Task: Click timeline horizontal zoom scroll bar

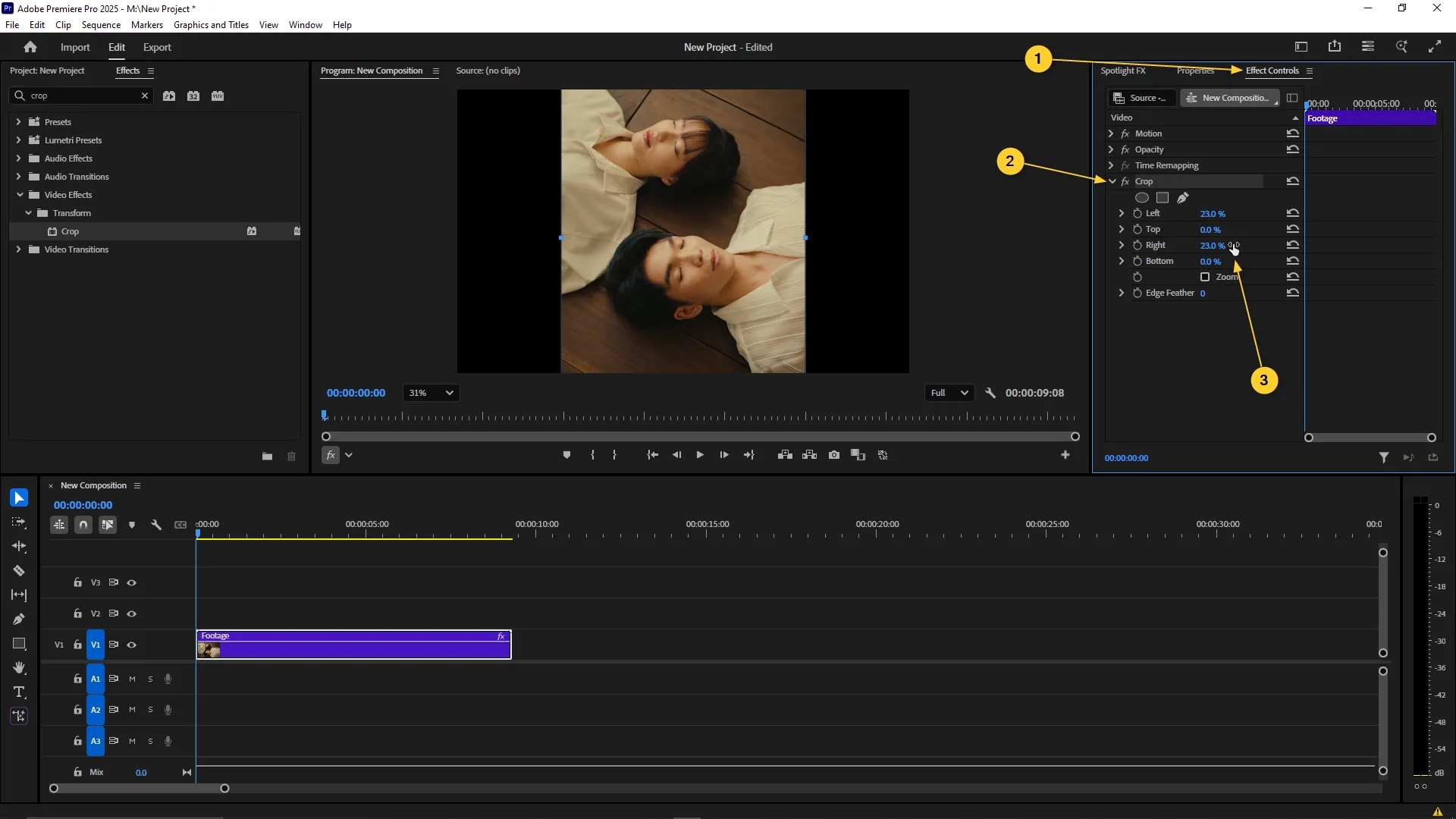Action: (x=139, y=789)
